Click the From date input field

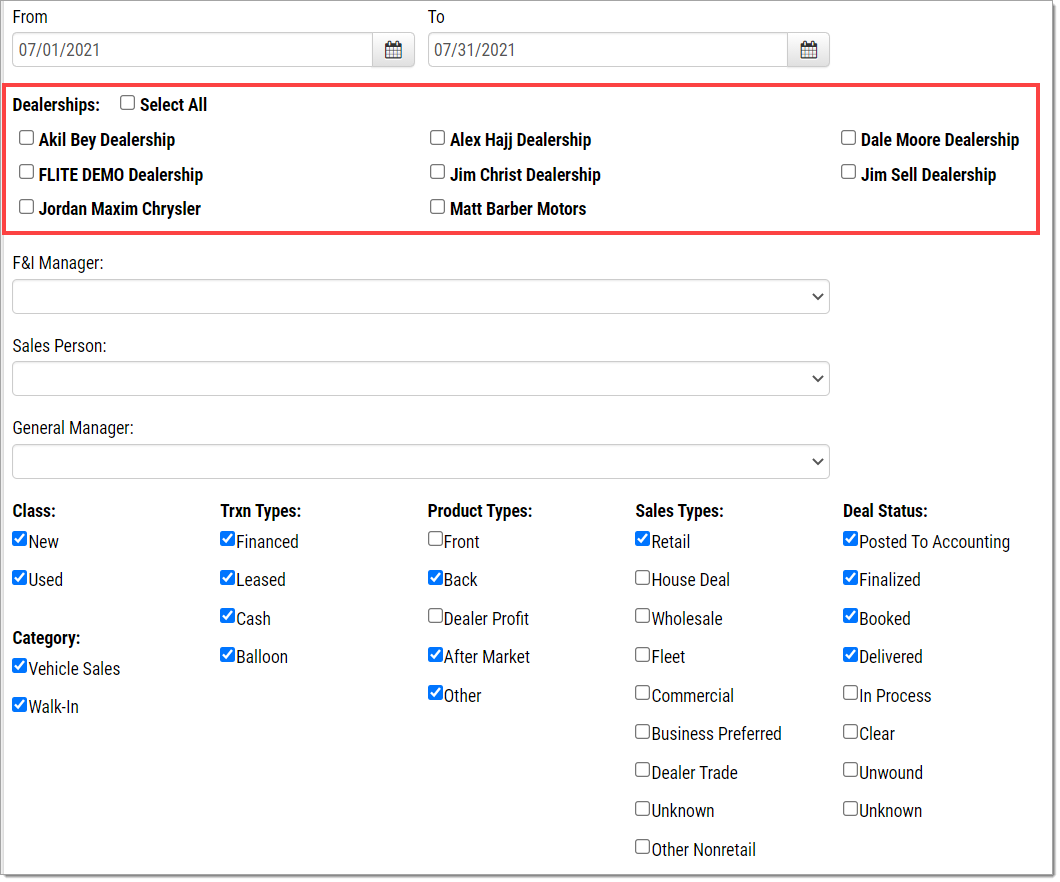[193, 49]
